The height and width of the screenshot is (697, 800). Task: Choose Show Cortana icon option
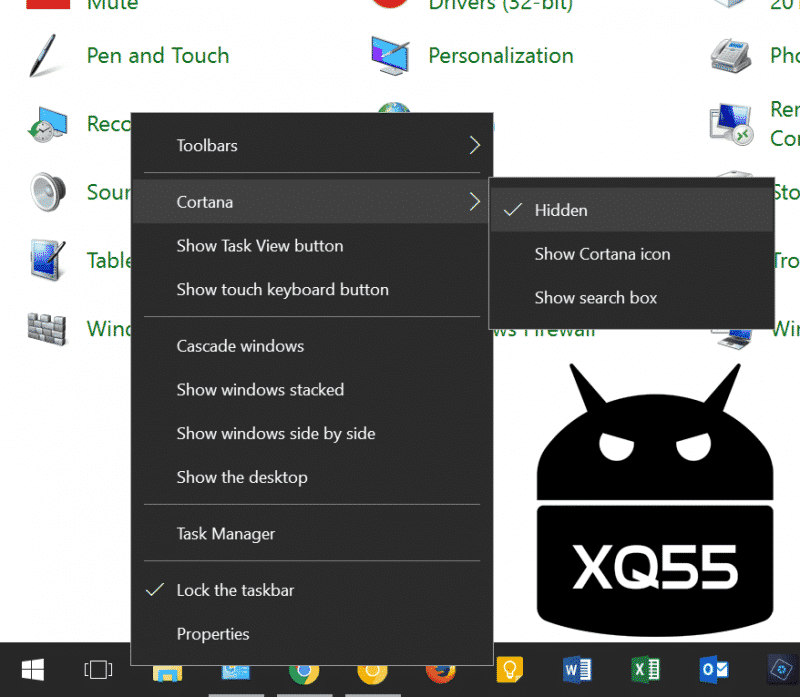(602, 254)
